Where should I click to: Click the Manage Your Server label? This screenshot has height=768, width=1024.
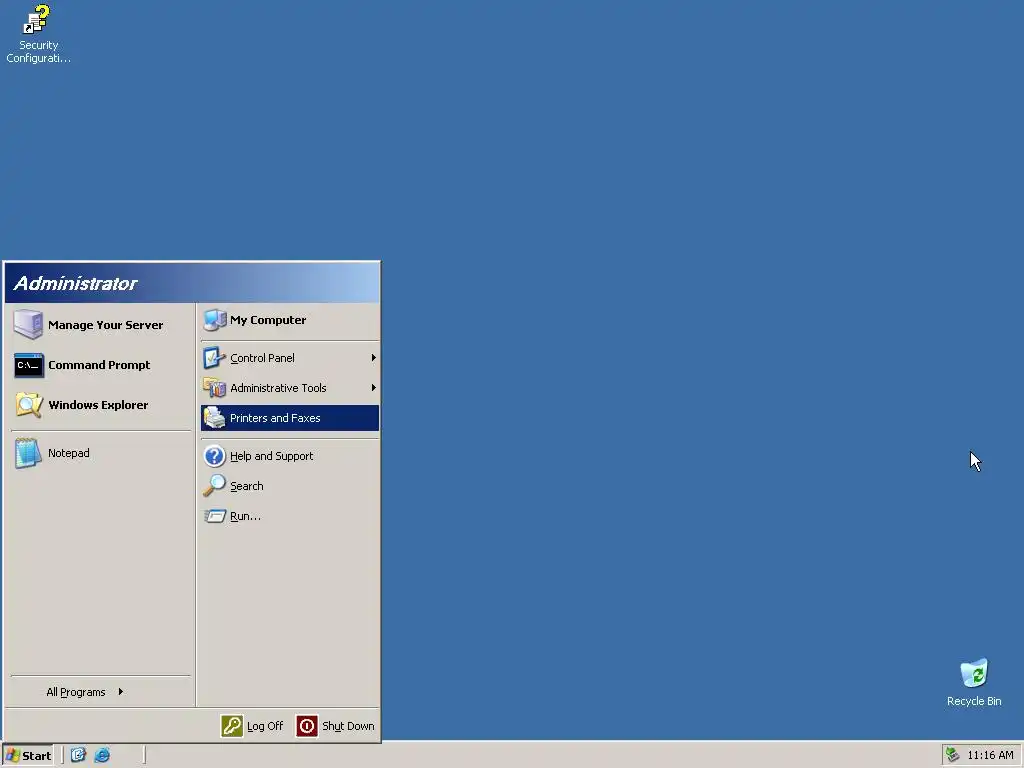[x=106, y=325]
